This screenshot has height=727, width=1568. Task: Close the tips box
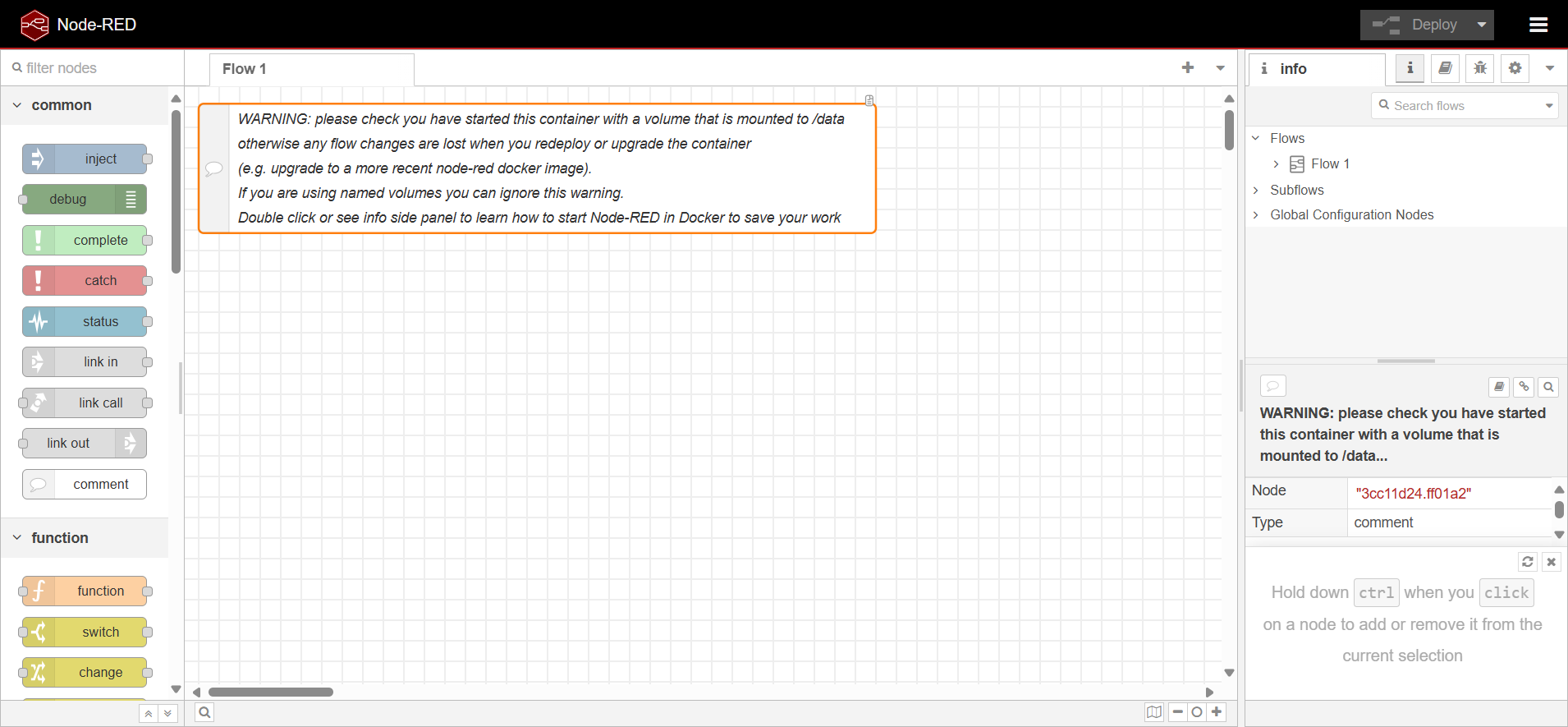[1551, 562]
